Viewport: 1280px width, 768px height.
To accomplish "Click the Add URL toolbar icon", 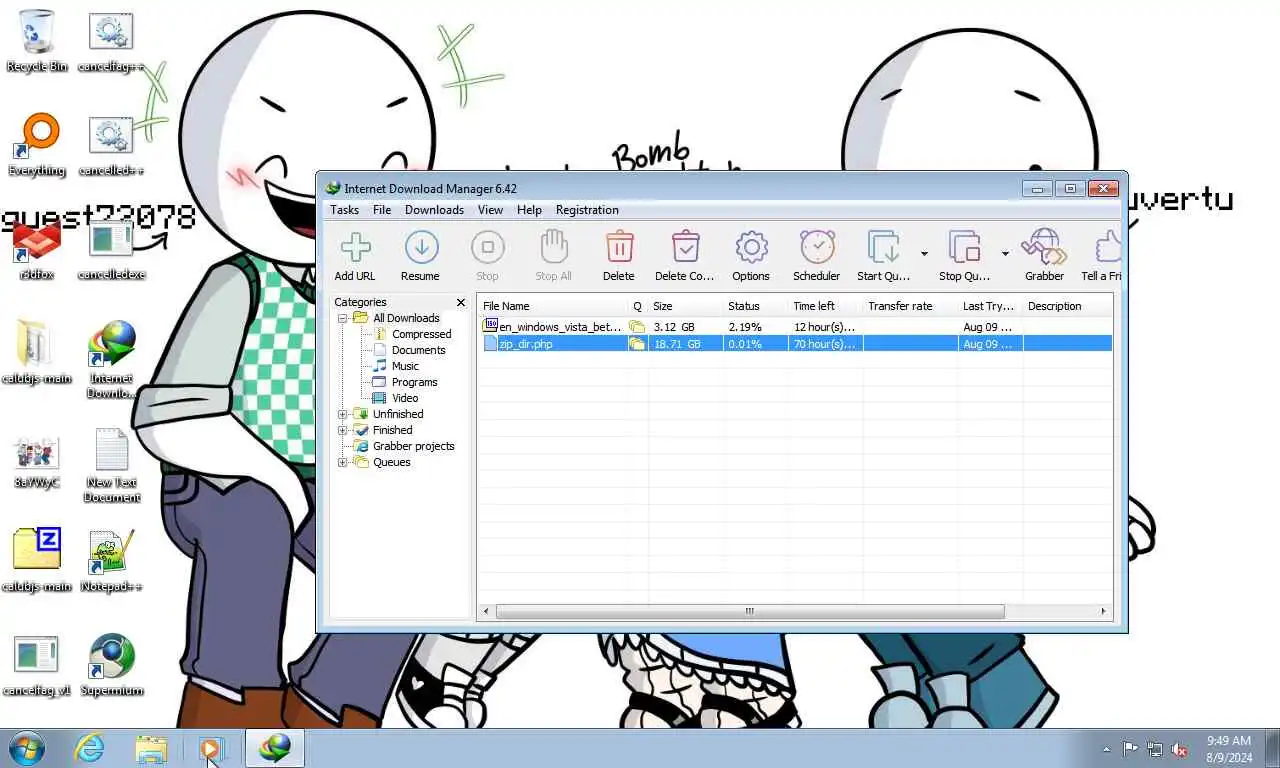I will pos(355,247).
